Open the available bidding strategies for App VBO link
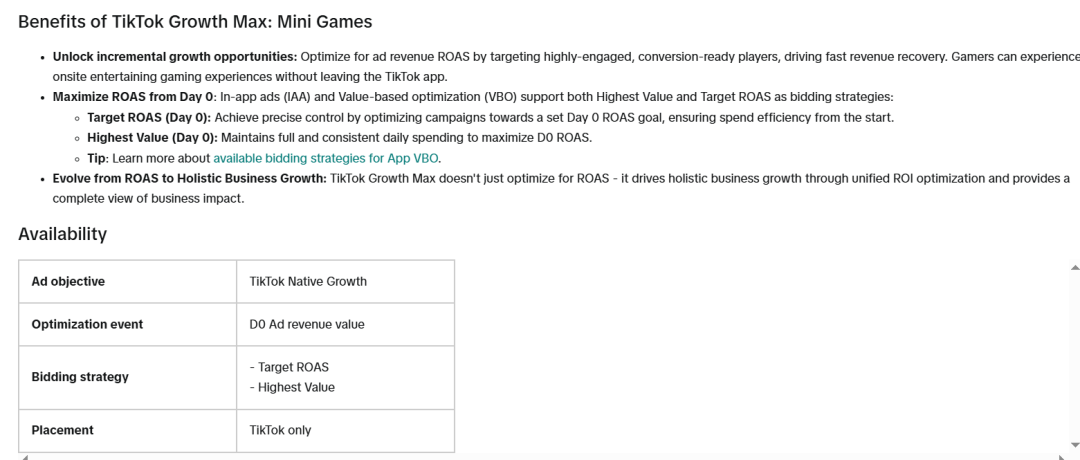 point(326,158)
